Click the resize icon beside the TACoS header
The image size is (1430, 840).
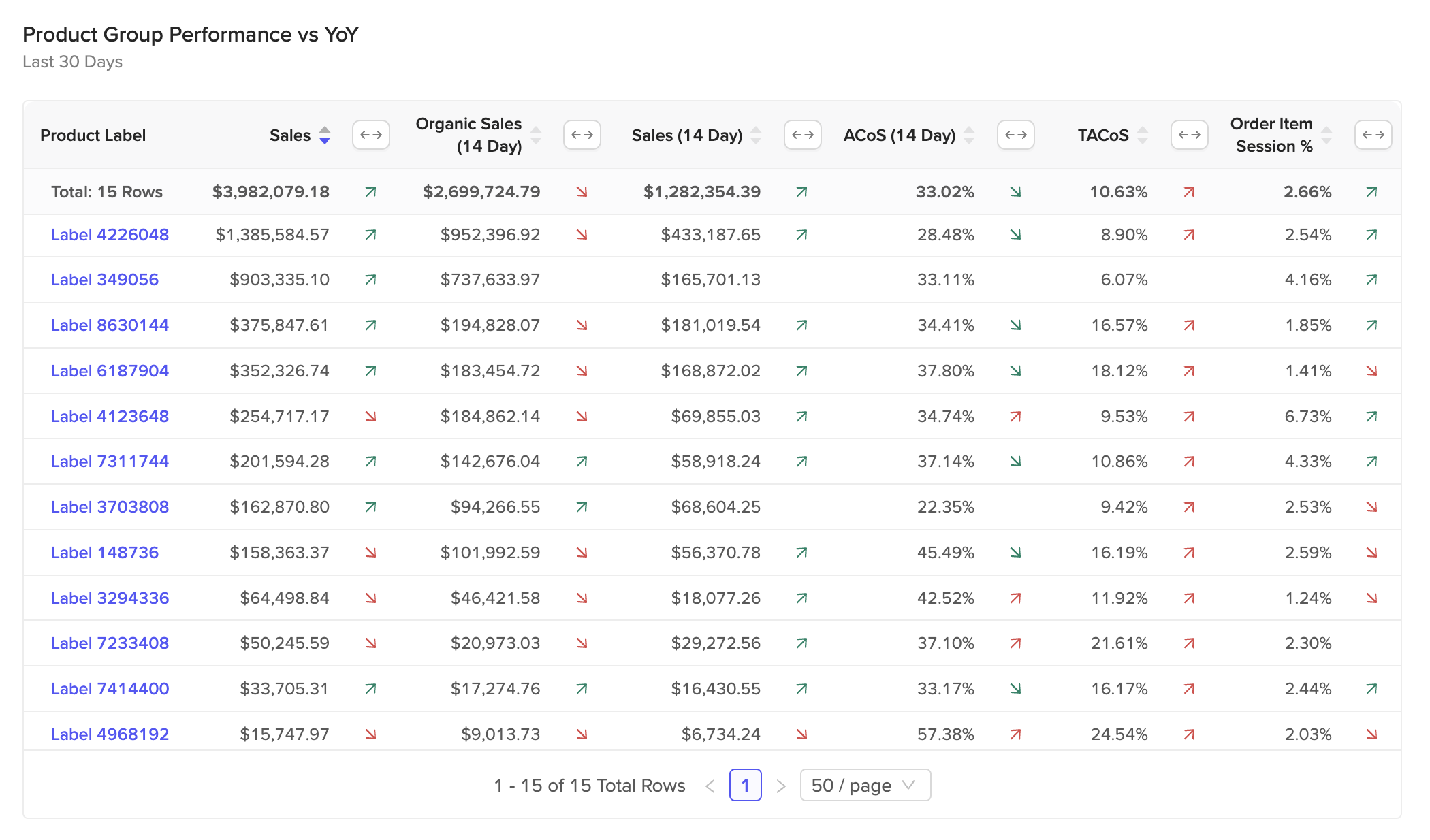(1190, 135)
